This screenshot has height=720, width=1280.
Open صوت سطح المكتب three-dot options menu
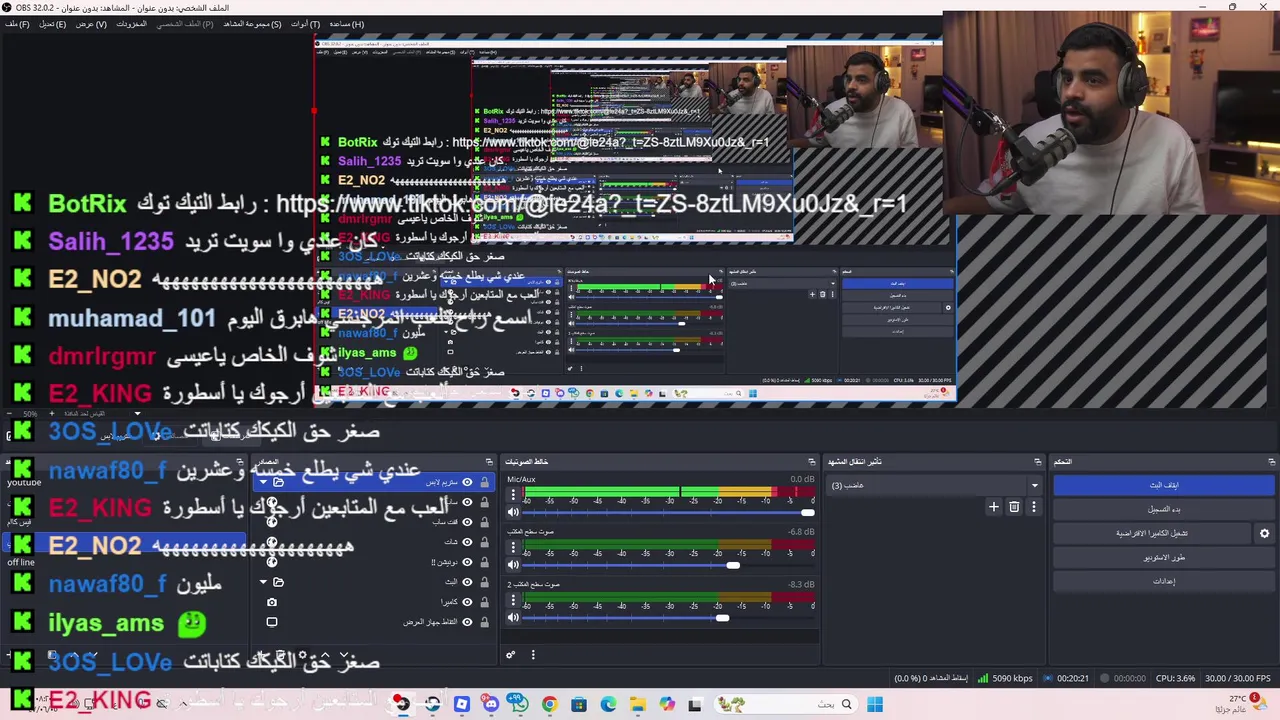pyautogui.click(x=513, y=547)
